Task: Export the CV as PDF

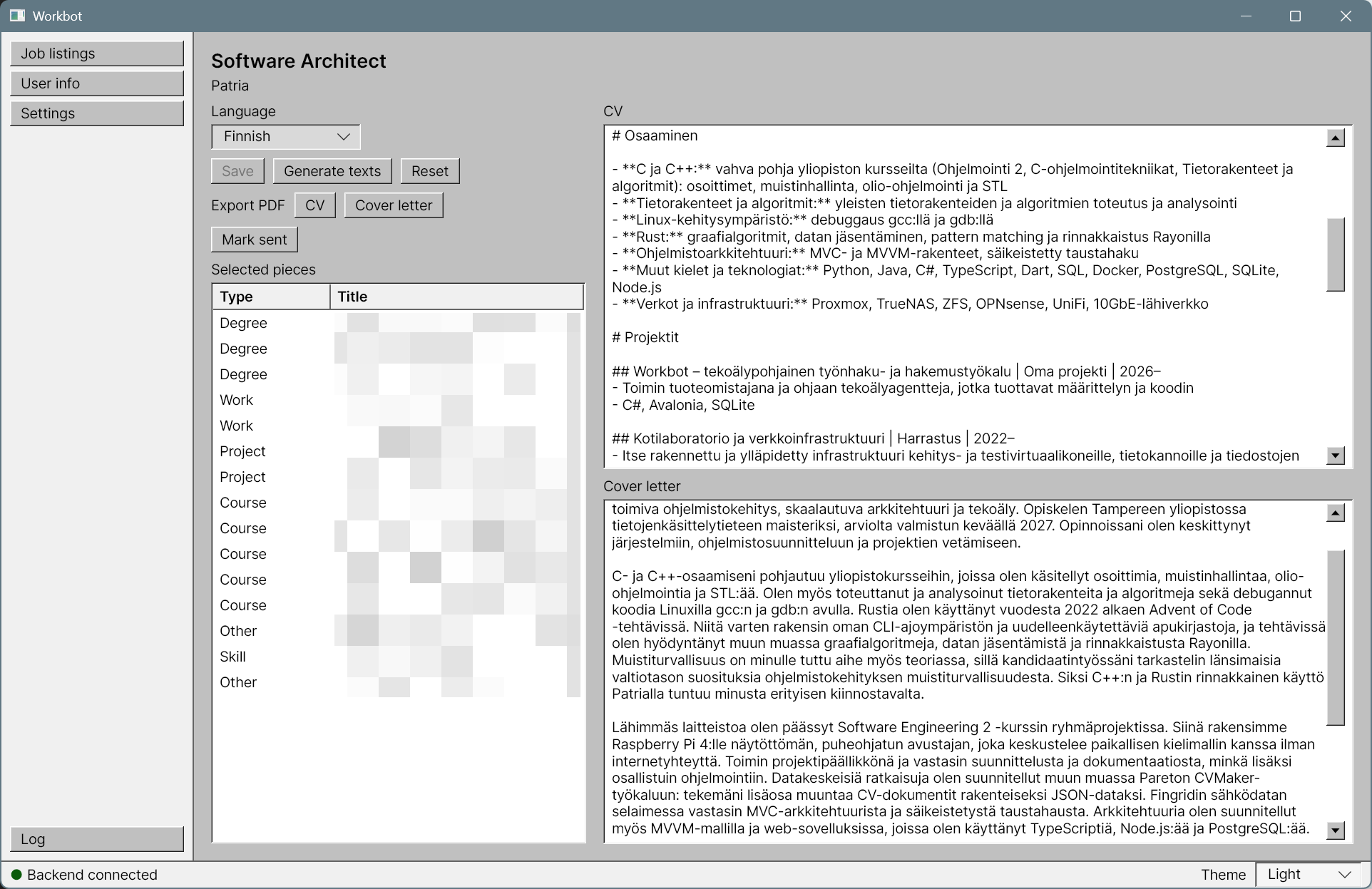Action: 315,205
